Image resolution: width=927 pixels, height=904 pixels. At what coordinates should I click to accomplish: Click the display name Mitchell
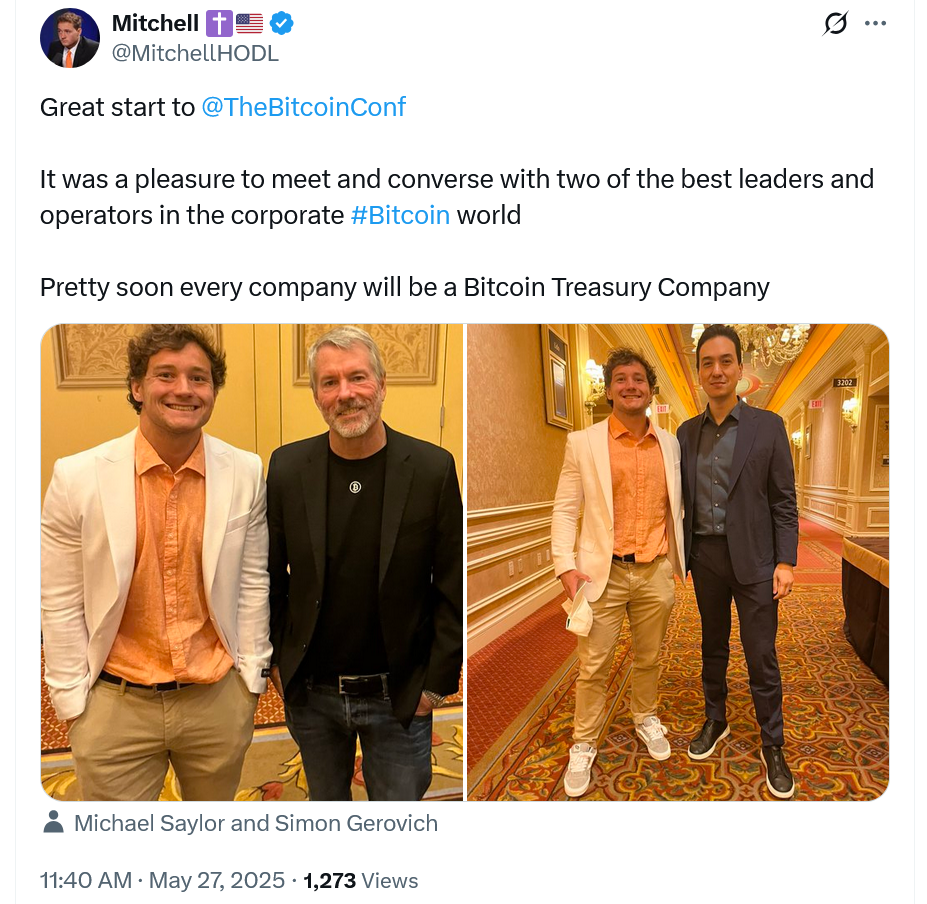[155, 24]
